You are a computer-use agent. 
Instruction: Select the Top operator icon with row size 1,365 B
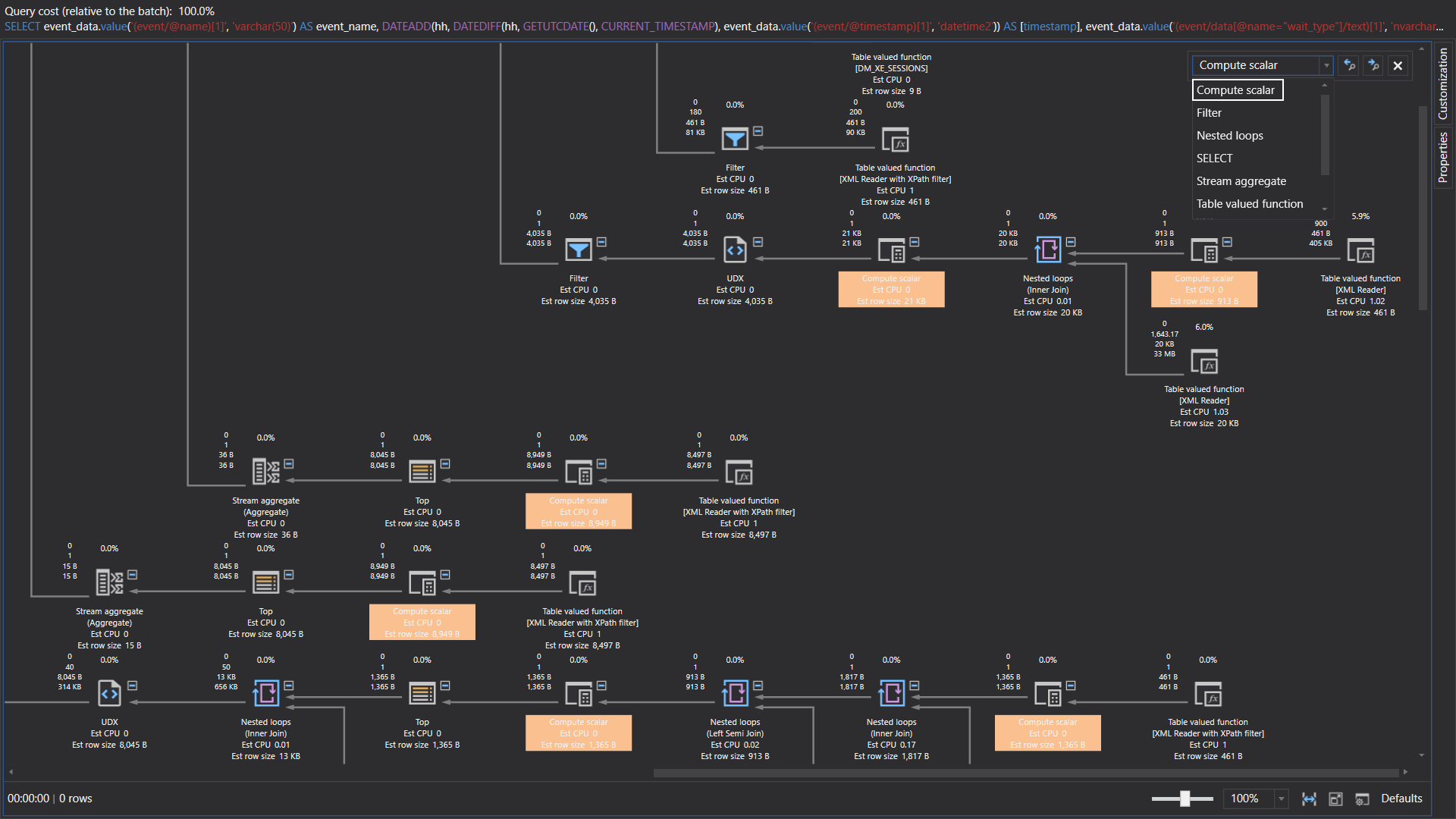point(422,693)
